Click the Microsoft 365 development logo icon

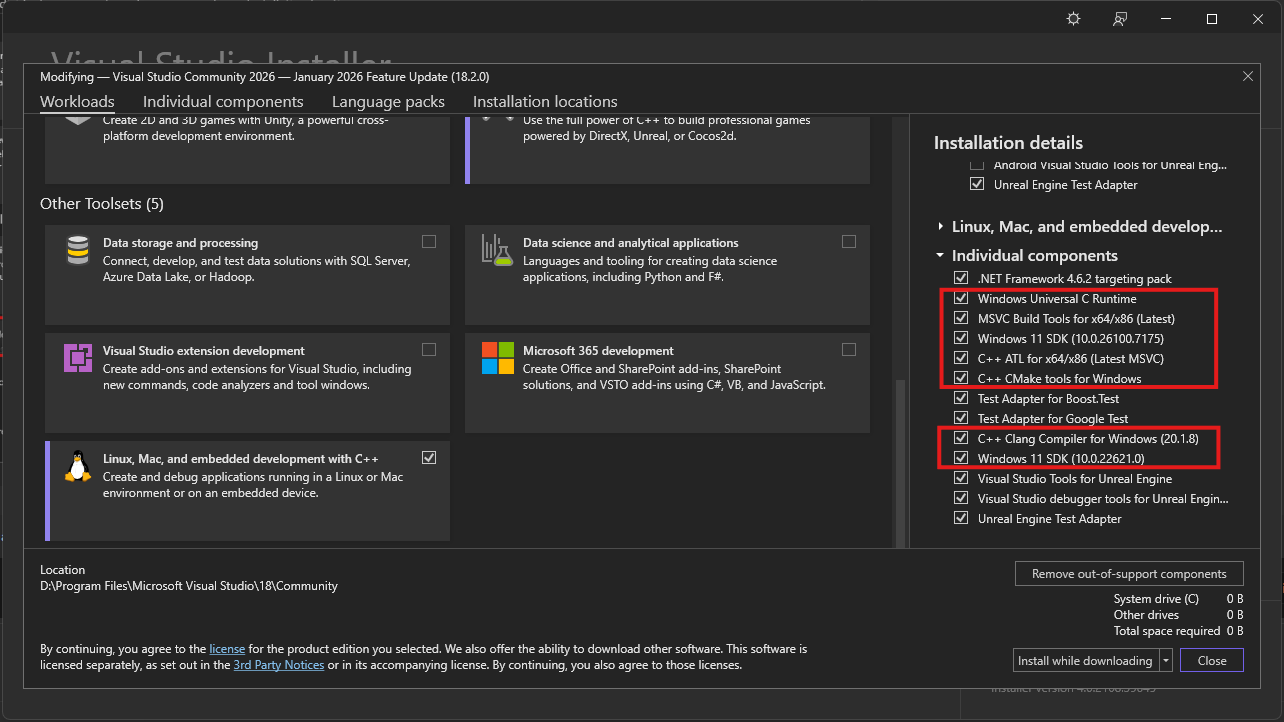pyautogui.click(x=497, y=357)
